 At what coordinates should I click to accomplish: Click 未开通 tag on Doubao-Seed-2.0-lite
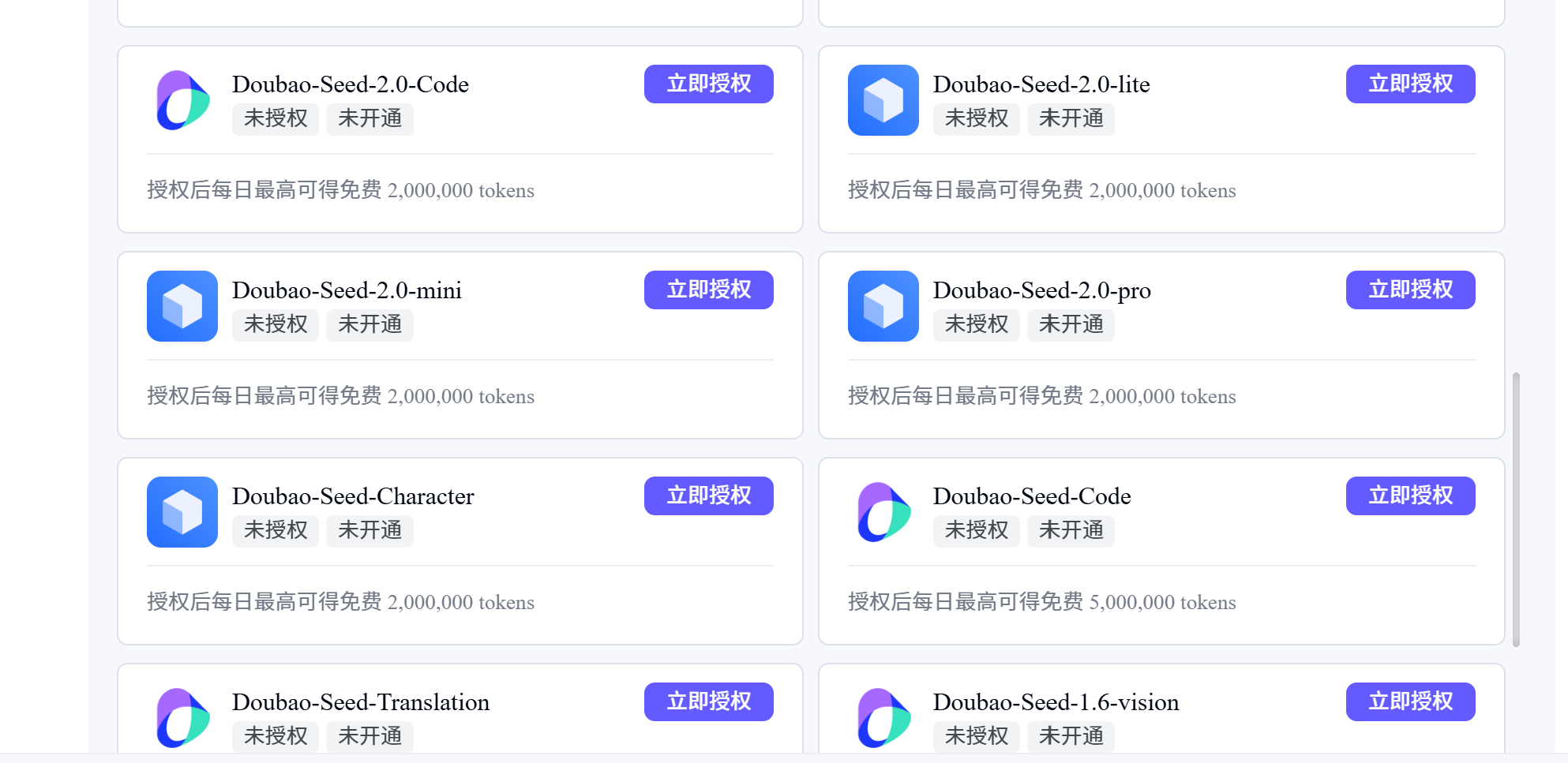point(1071,119)
